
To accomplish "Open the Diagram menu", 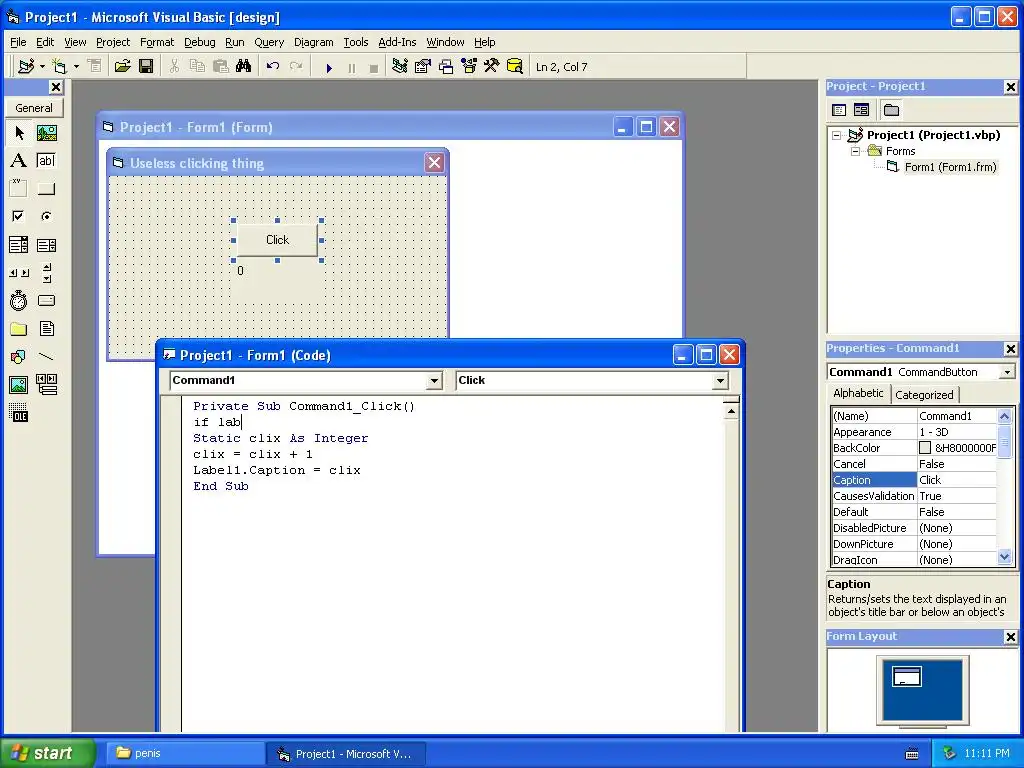I will [313, 42].
